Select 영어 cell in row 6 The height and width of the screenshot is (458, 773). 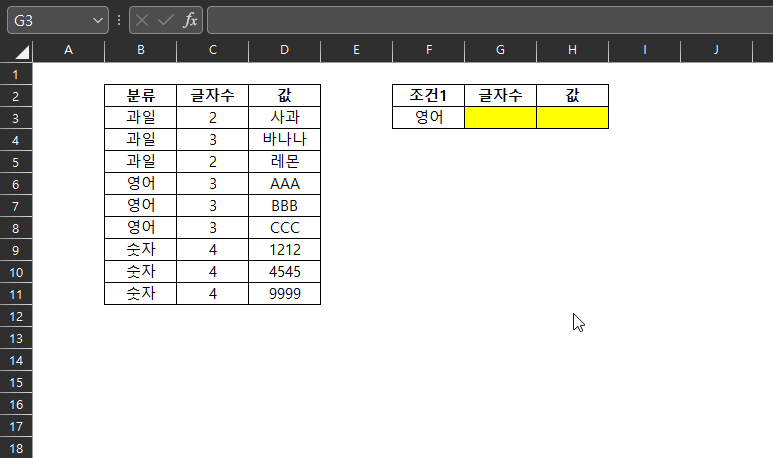click(141, 184)
